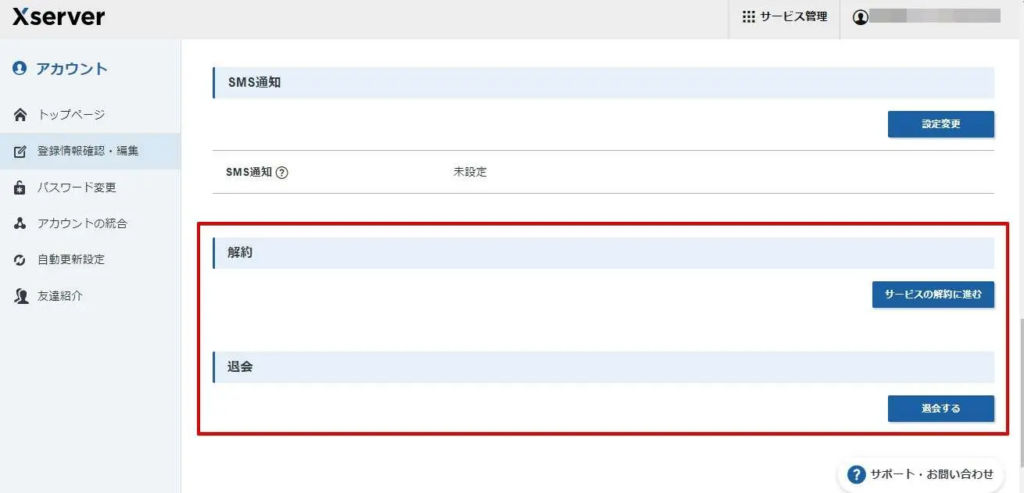Click the people icon beside 友達紹介
Image resolution: width=1024 pixels, height=493 pixels.
pyautogui.click(x=20, y=296)
